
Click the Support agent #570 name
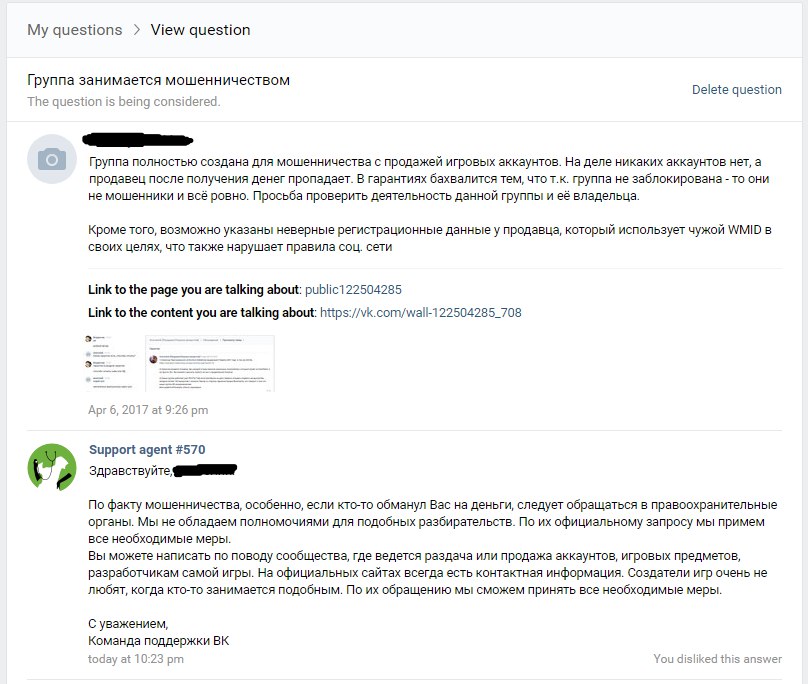147,449
